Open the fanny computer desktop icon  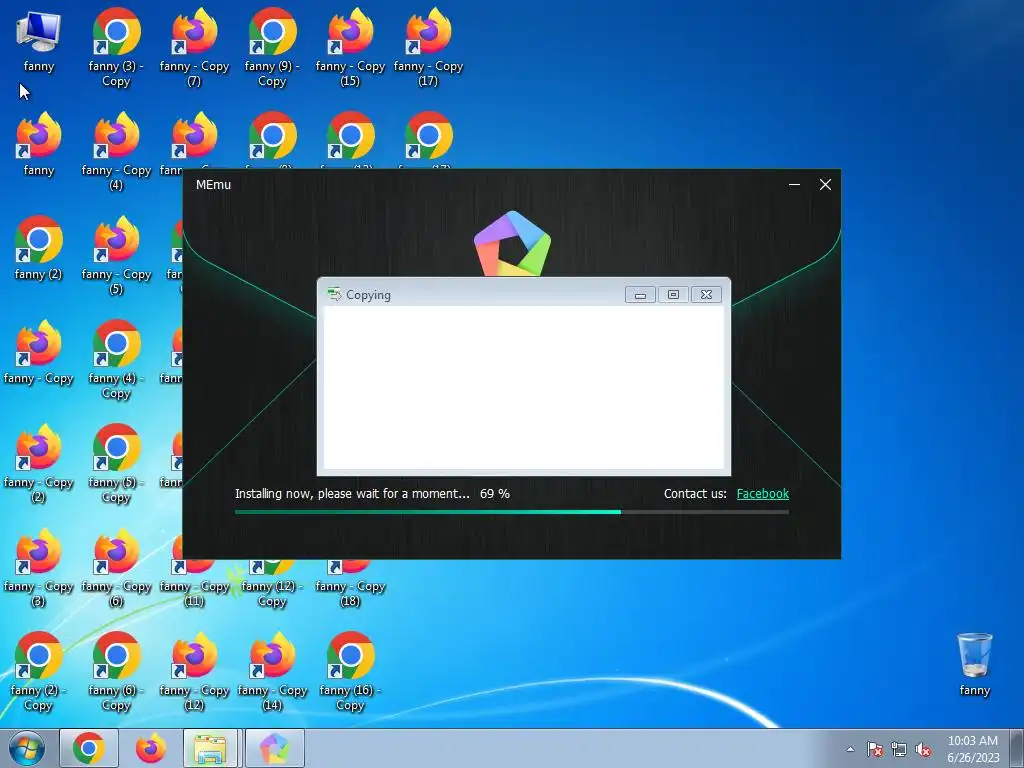39,40
